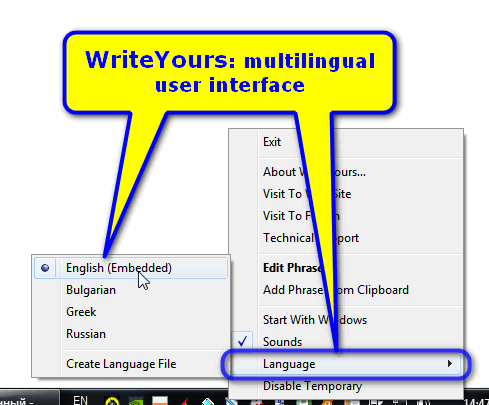Click the yellow round tray icon

coord(112,400)
